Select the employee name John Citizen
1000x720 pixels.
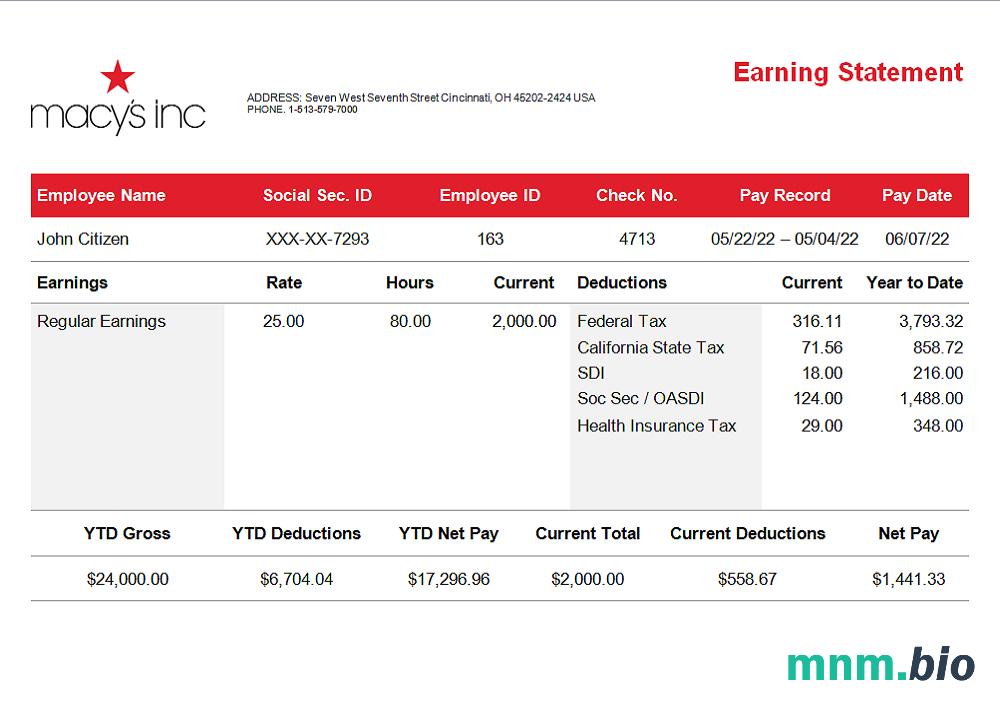[83, 239]
